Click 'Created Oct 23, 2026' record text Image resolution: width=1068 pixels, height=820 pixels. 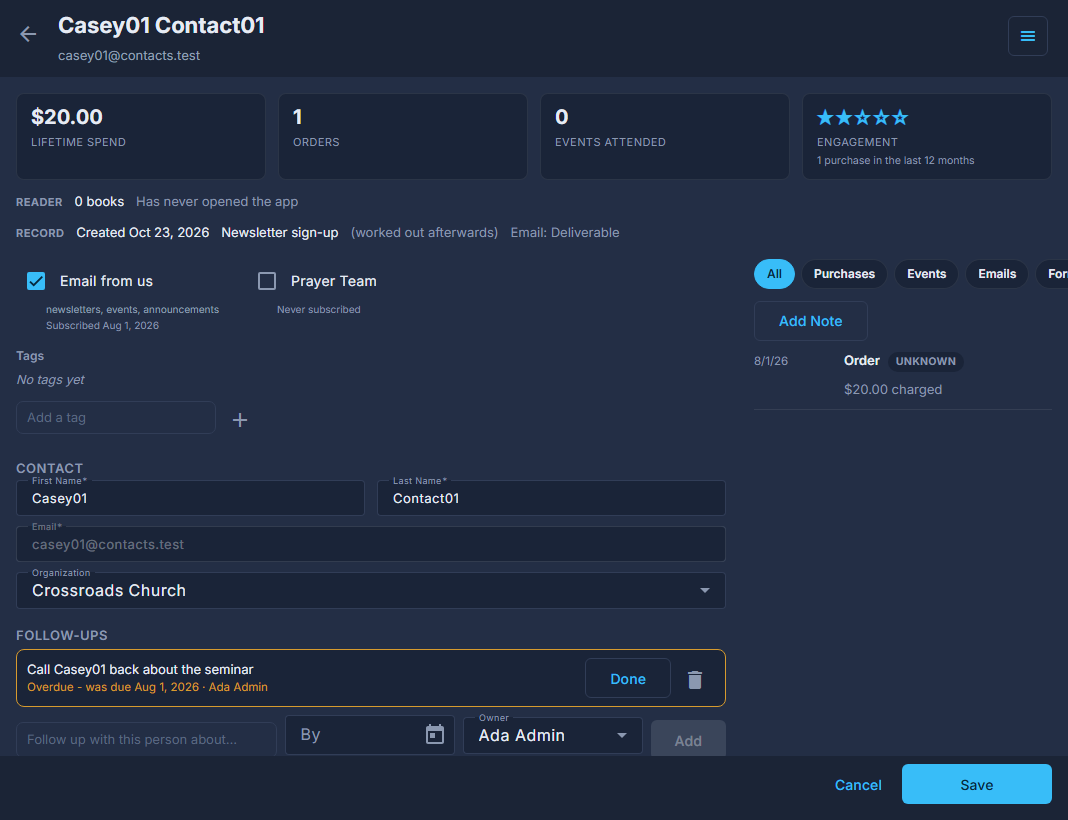142,232
